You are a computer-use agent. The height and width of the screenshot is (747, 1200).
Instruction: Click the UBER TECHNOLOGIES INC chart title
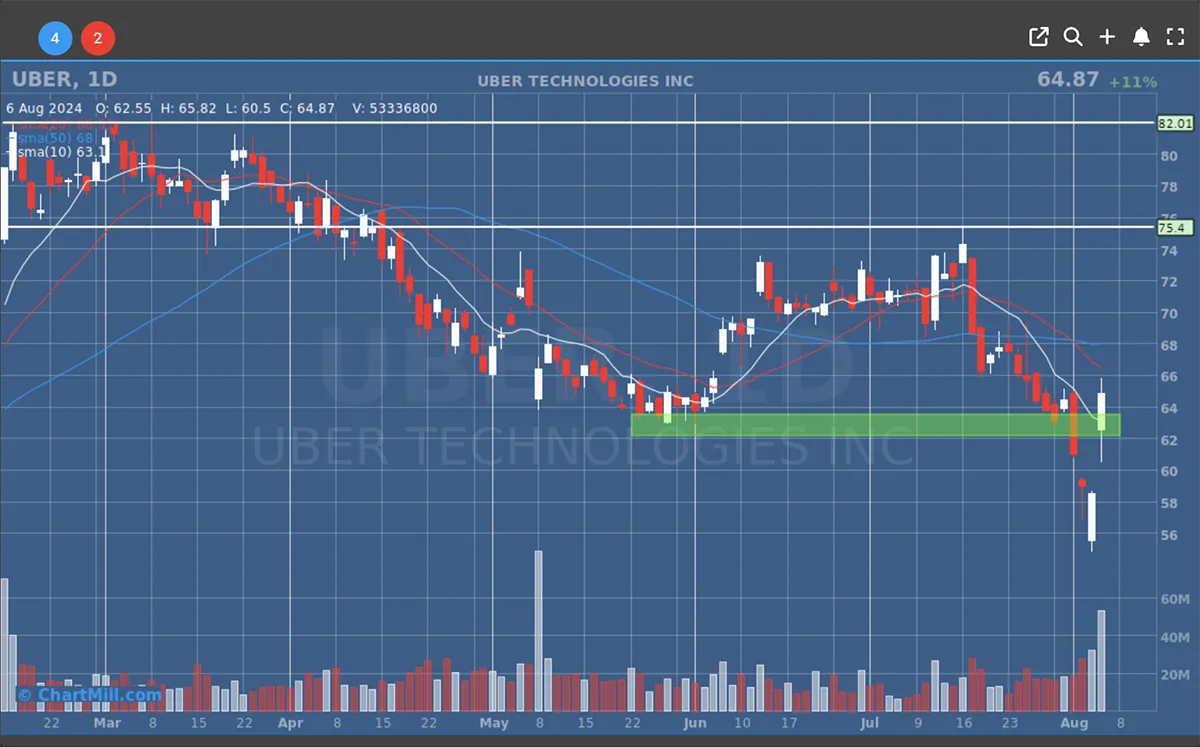[x=585, y=81]
